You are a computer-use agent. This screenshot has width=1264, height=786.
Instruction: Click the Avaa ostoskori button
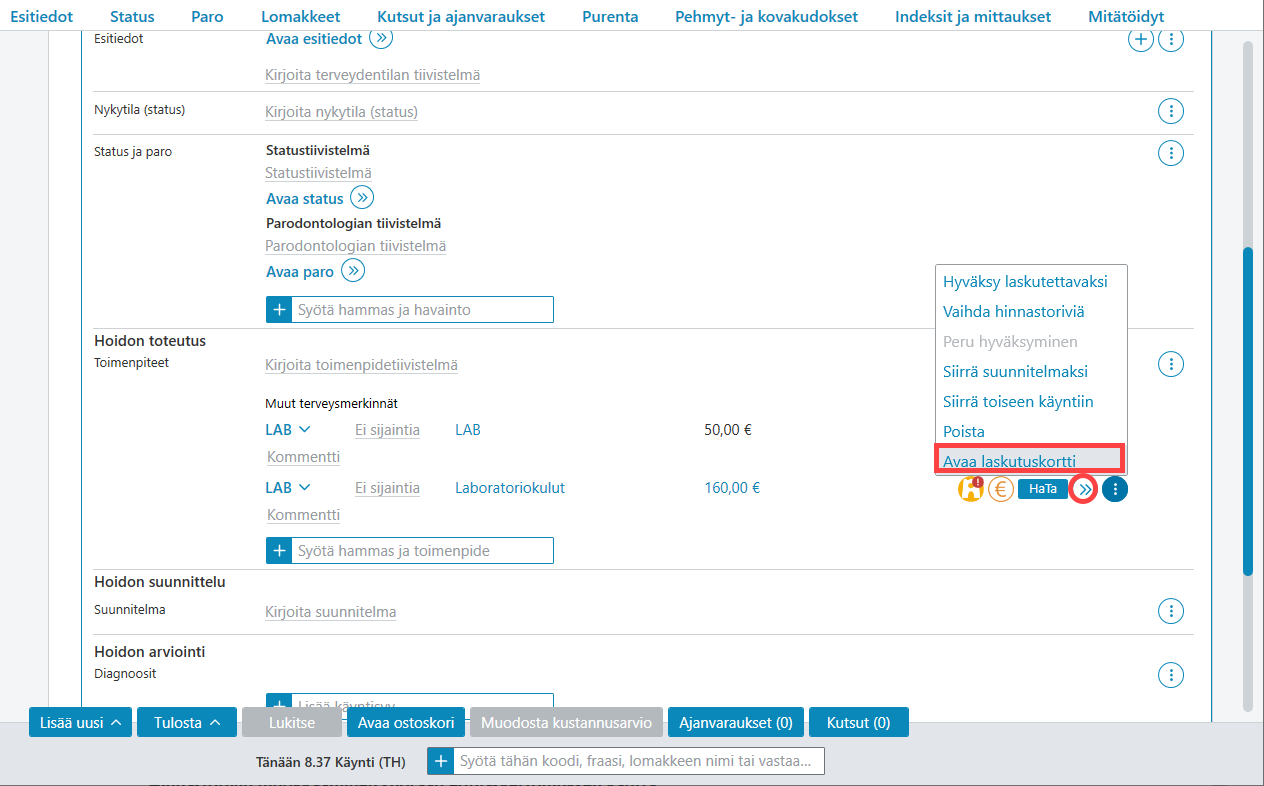406,722
